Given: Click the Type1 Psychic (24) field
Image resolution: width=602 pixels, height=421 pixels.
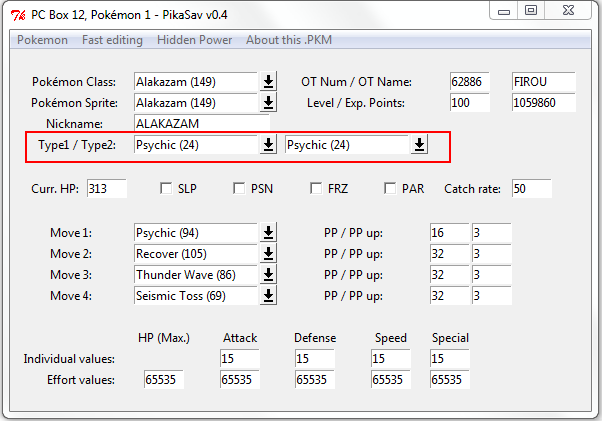Looking at the screenshot, I should click(x=196, y=145).
